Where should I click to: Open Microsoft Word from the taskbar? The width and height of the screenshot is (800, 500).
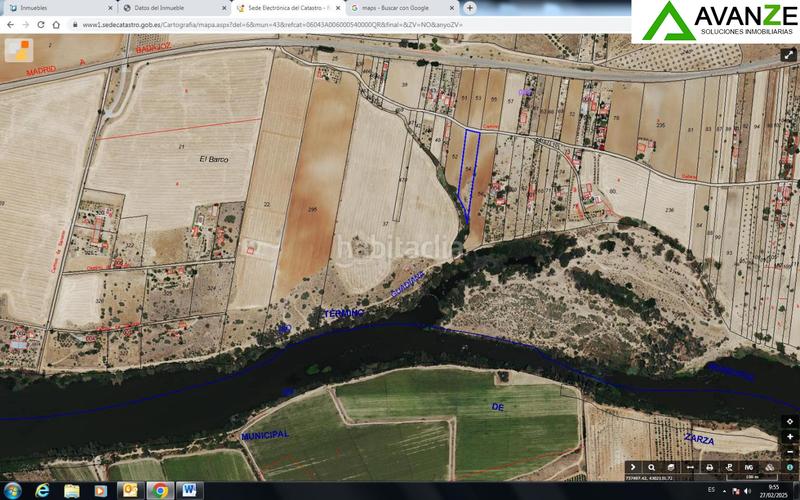[189, 490]
